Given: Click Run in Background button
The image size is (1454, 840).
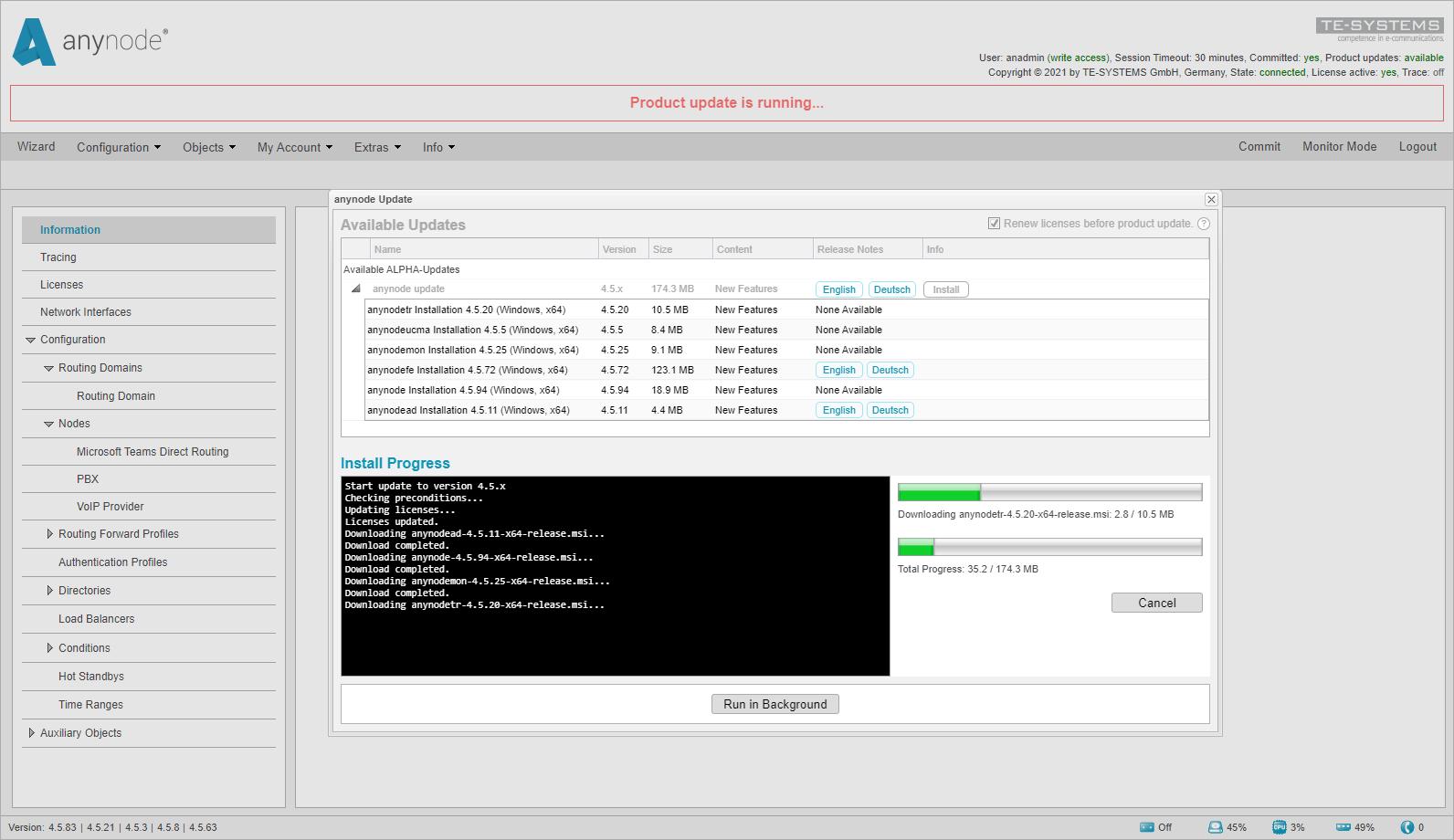Looking at the screenshot, I should point(774,704).
